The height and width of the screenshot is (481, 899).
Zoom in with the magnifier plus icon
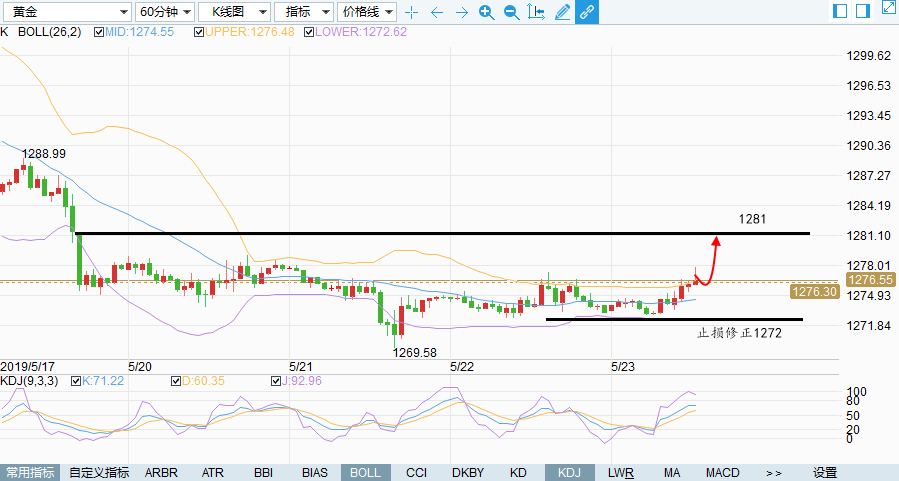point(486,12)
